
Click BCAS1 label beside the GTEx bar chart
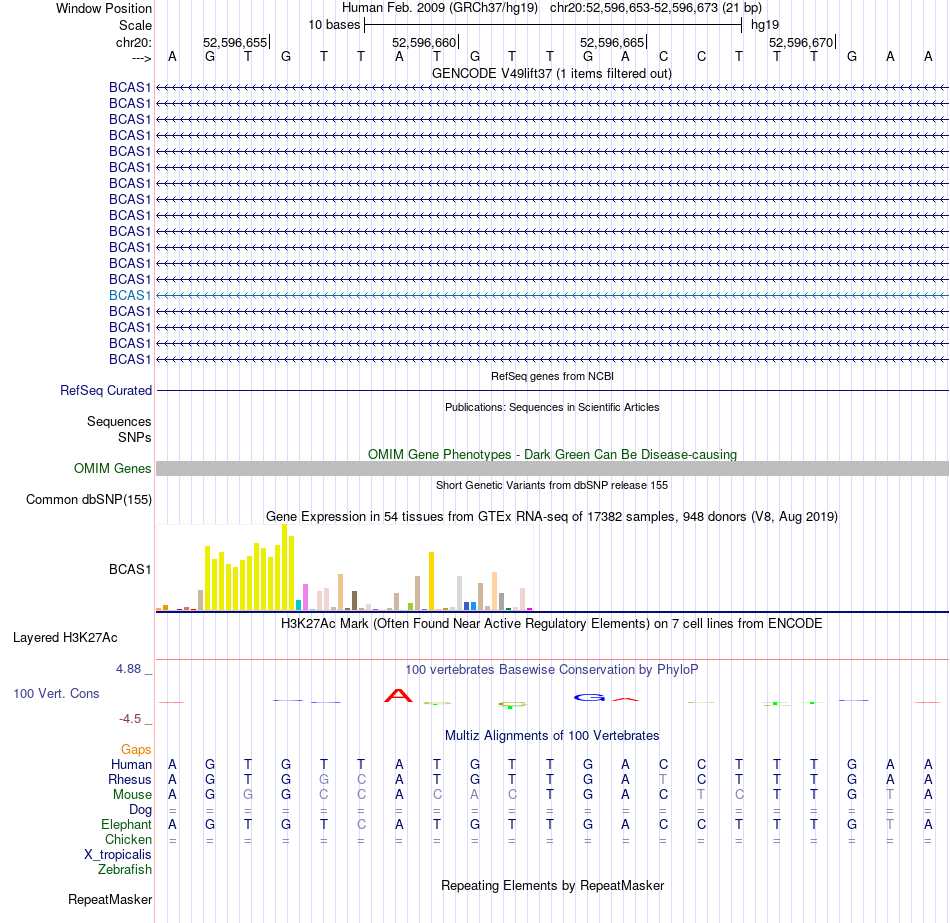tap(130, 569)
